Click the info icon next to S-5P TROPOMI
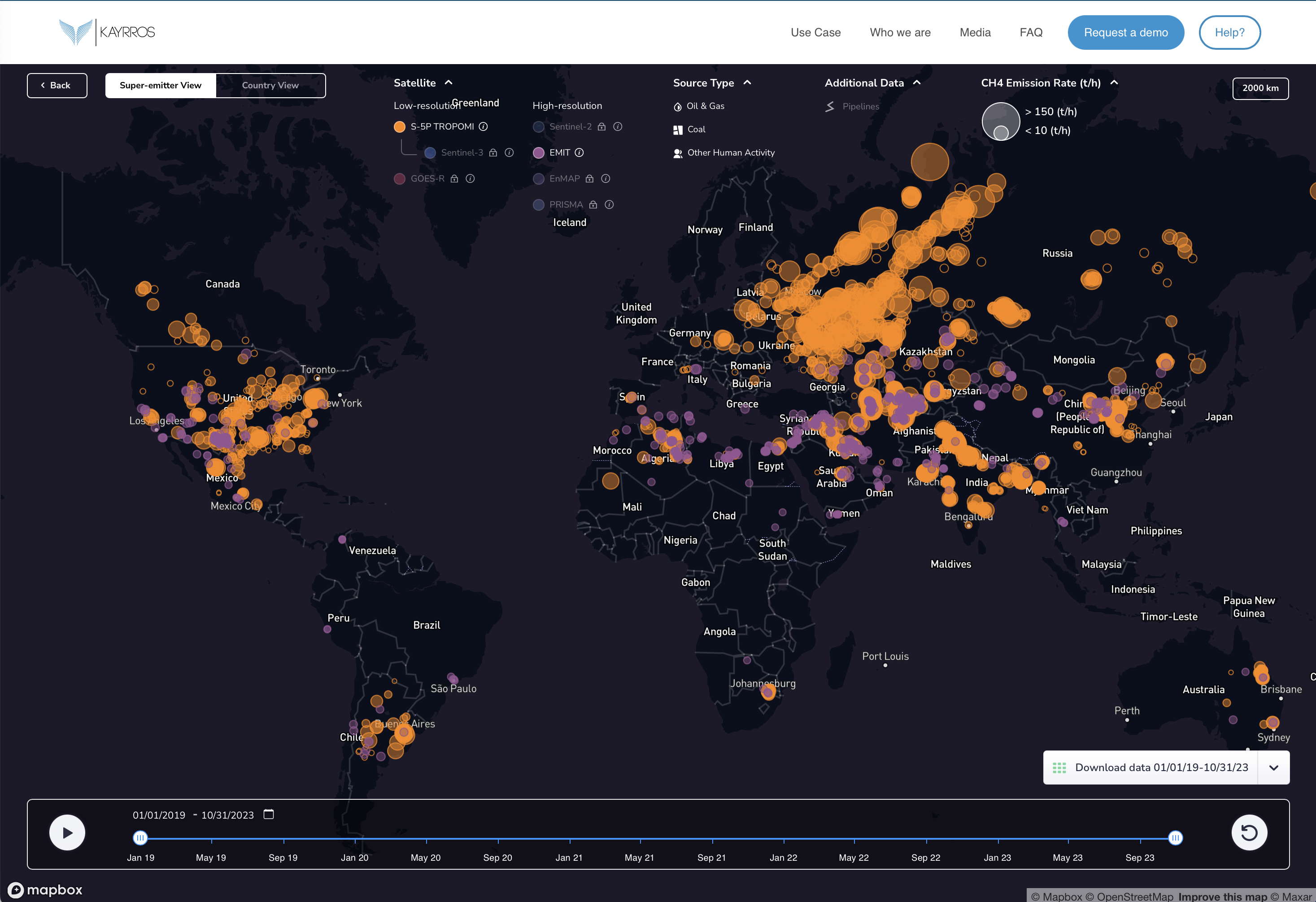This screenshot has height=902, width=1316. coord(483,127)
